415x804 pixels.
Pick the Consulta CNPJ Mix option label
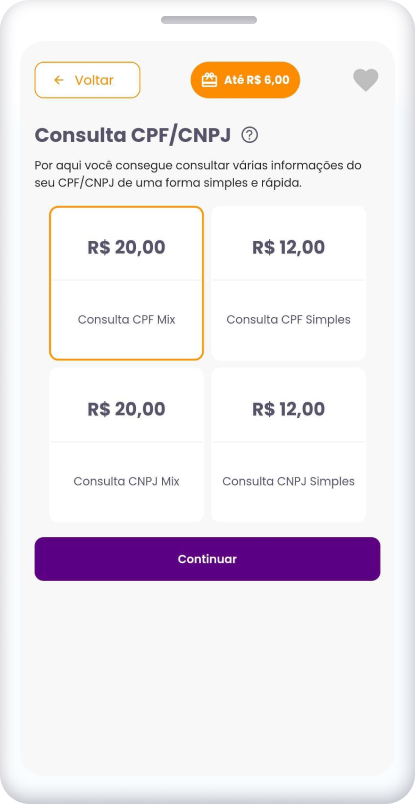pos(127,481)
